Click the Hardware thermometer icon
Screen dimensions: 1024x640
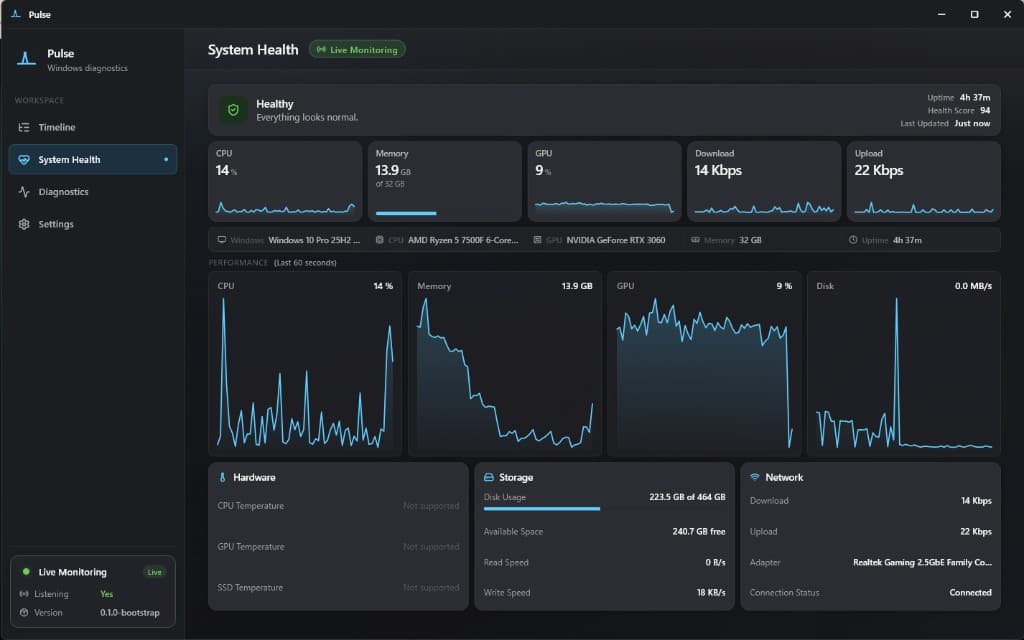click(x=223, y=477)
